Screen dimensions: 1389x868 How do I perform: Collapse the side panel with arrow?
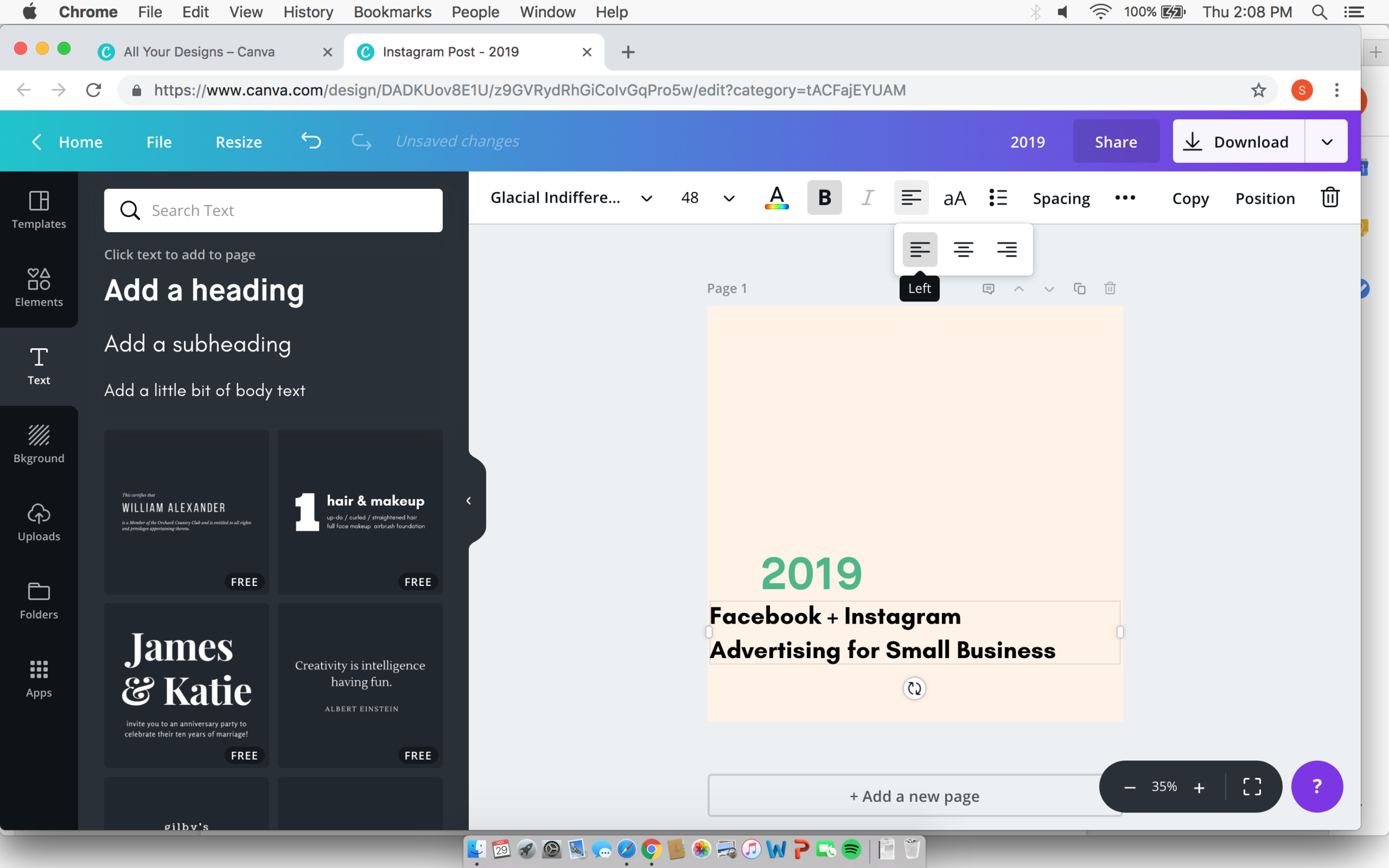pyautogui.click(x=469, y=500)
